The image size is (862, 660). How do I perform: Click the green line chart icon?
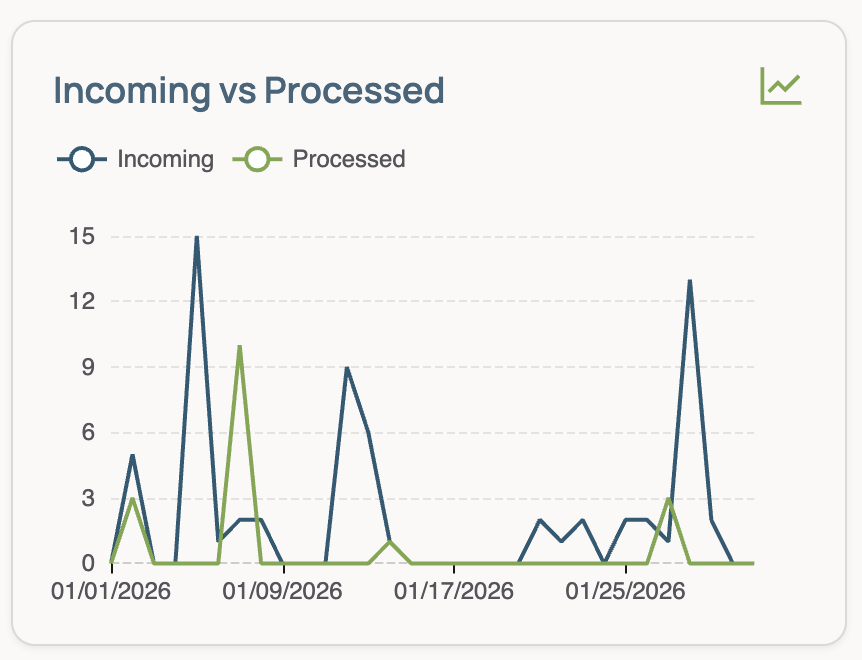pyautogui.click(x=781, y=86)
